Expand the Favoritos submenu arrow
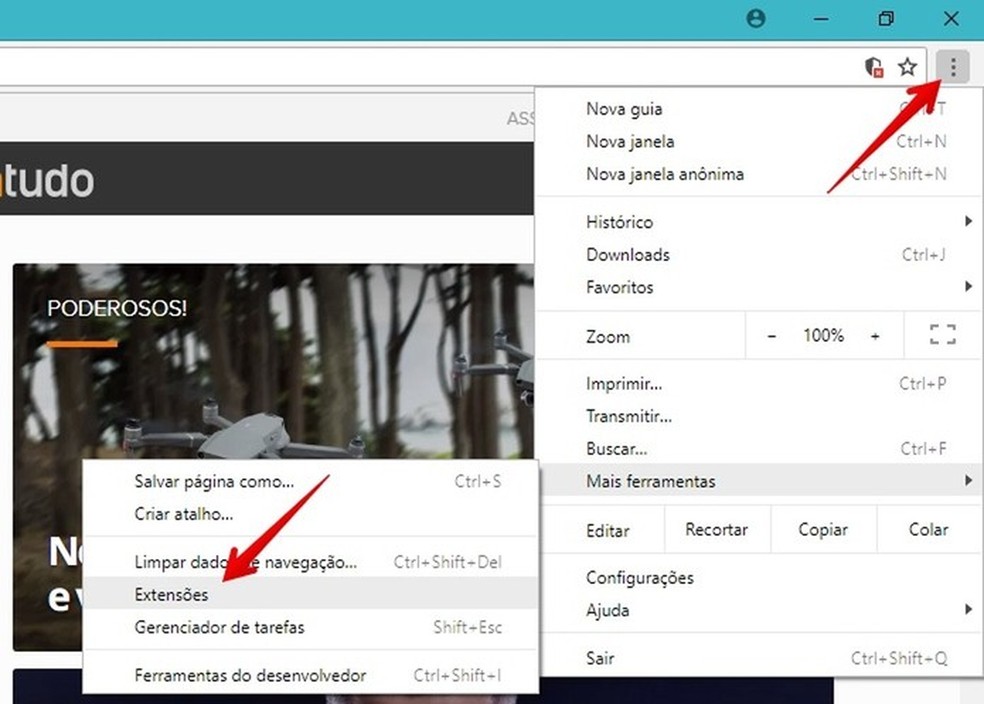984x704 pixels. point(967,287)
